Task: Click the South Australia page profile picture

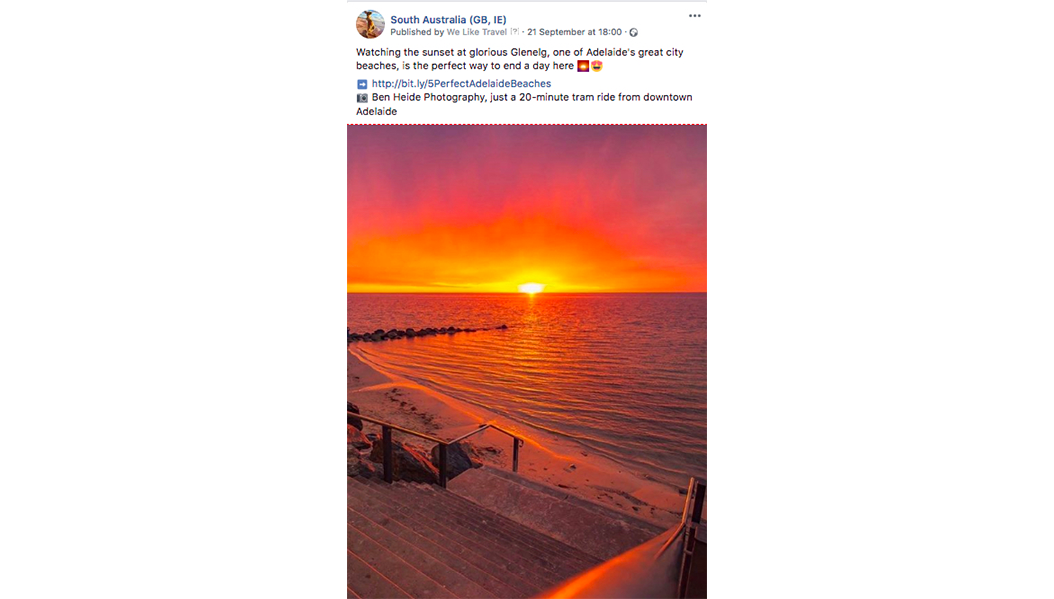Action: 370,25
